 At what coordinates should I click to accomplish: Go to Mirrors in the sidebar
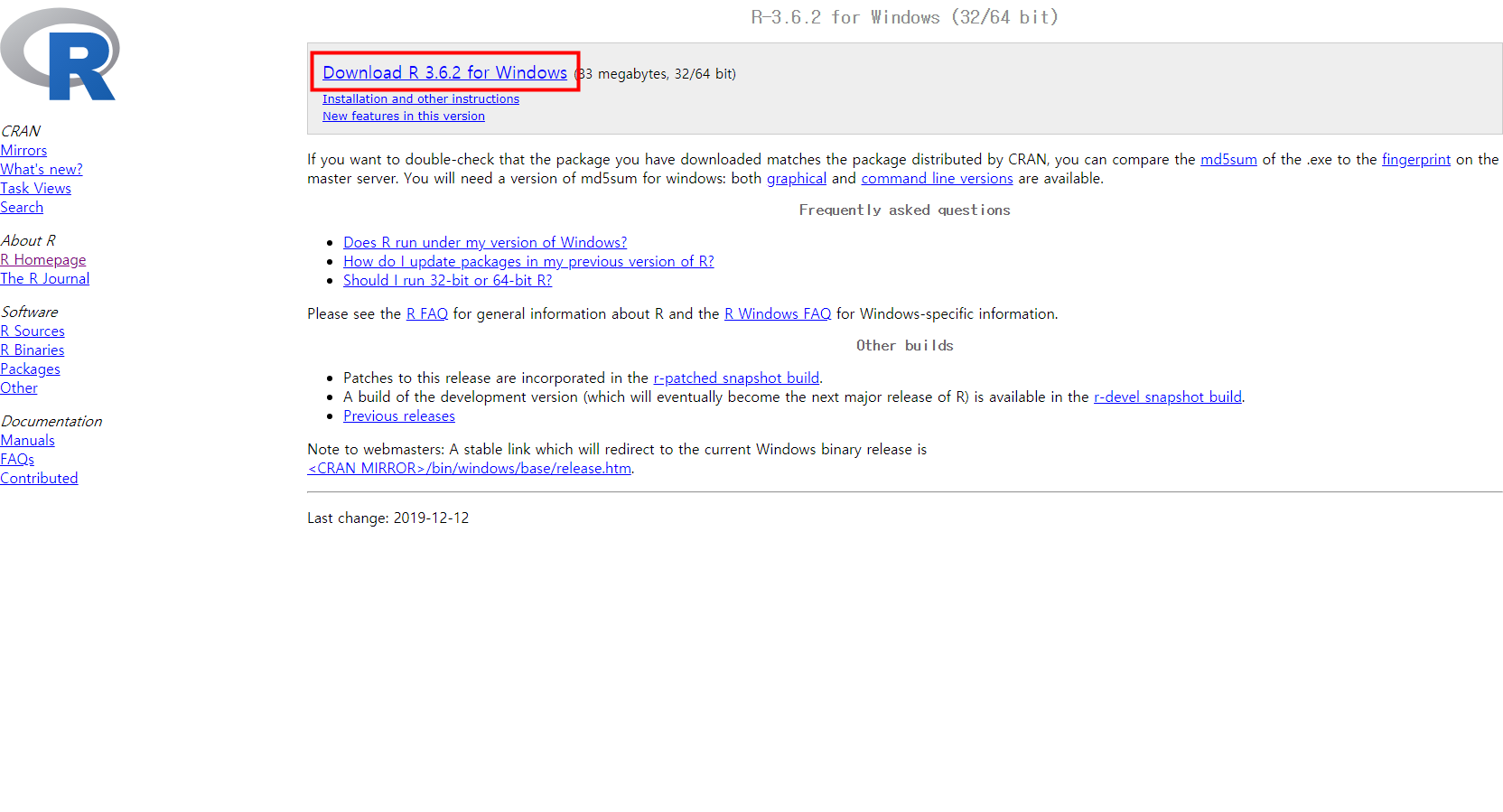[23, 150]
